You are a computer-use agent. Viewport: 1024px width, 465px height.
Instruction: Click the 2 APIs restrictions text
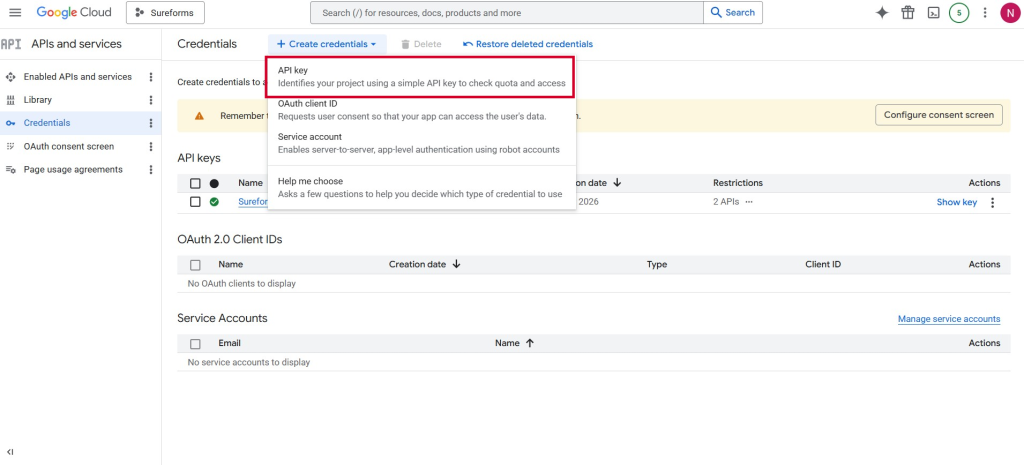click(x=726, y=202)
